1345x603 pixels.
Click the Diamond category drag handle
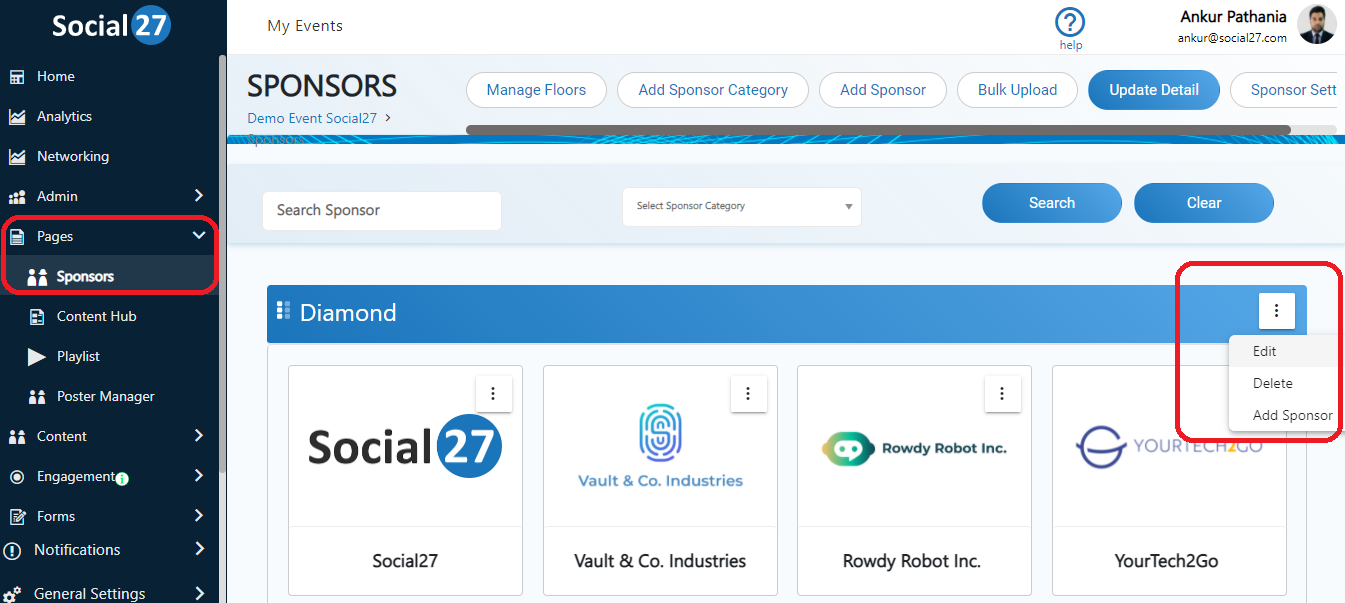[x=283, y=311]
